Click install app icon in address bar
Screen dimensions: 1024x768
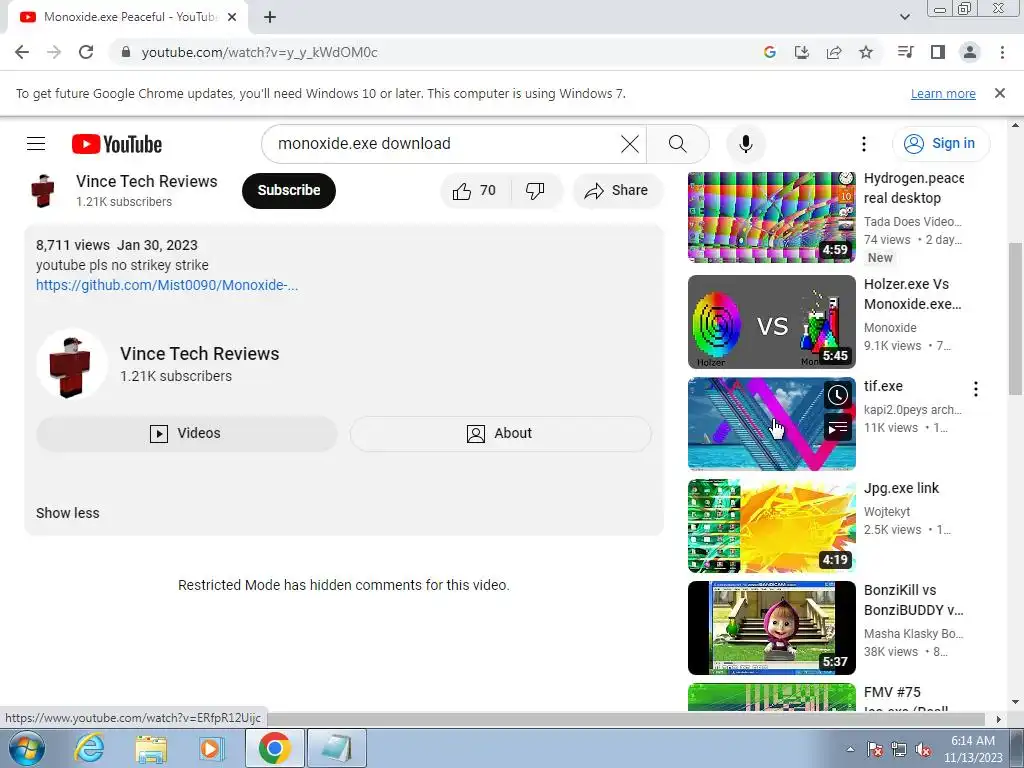coord(802,52)
